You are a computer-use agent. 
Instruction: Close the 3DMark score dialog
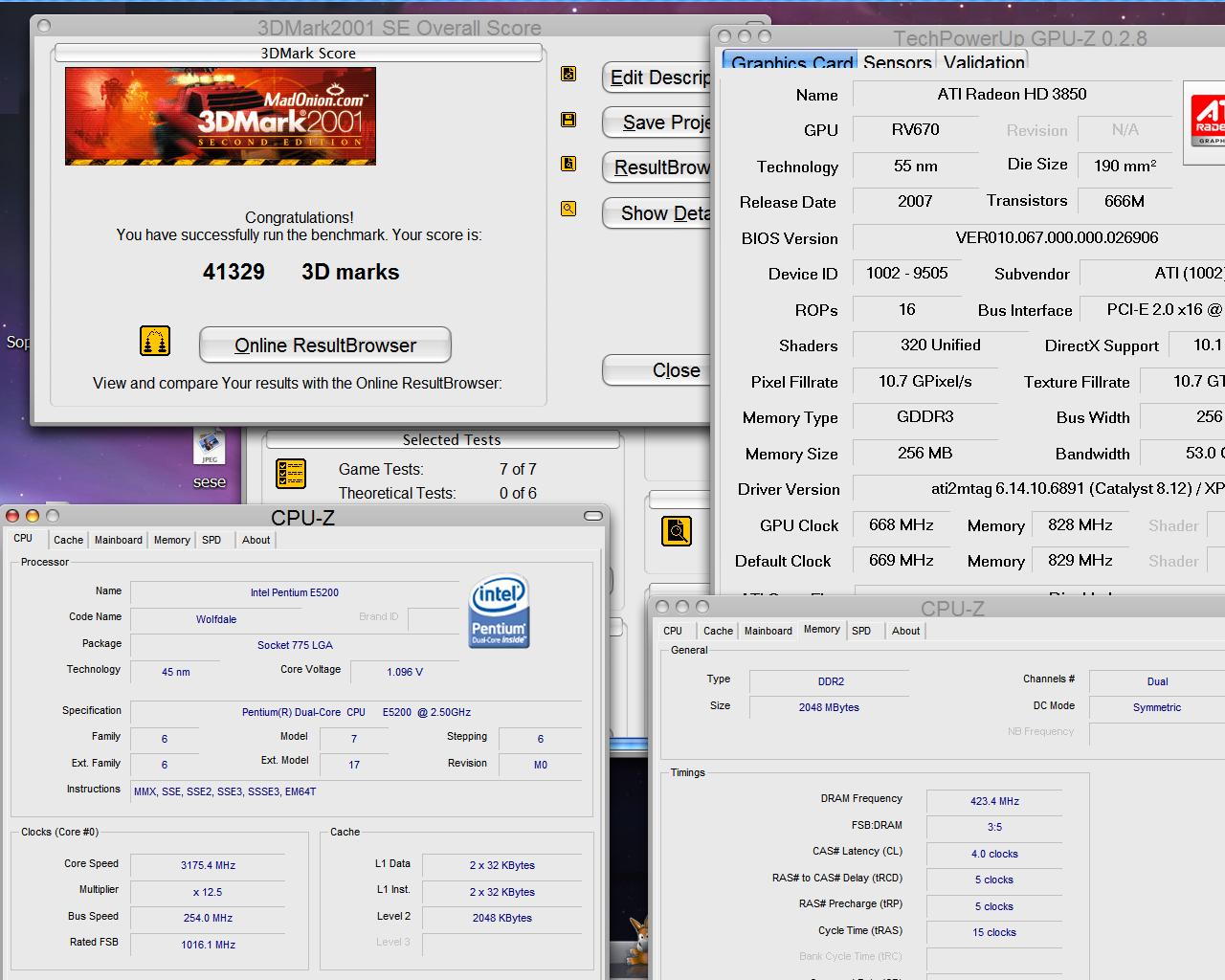coord(657,370)
